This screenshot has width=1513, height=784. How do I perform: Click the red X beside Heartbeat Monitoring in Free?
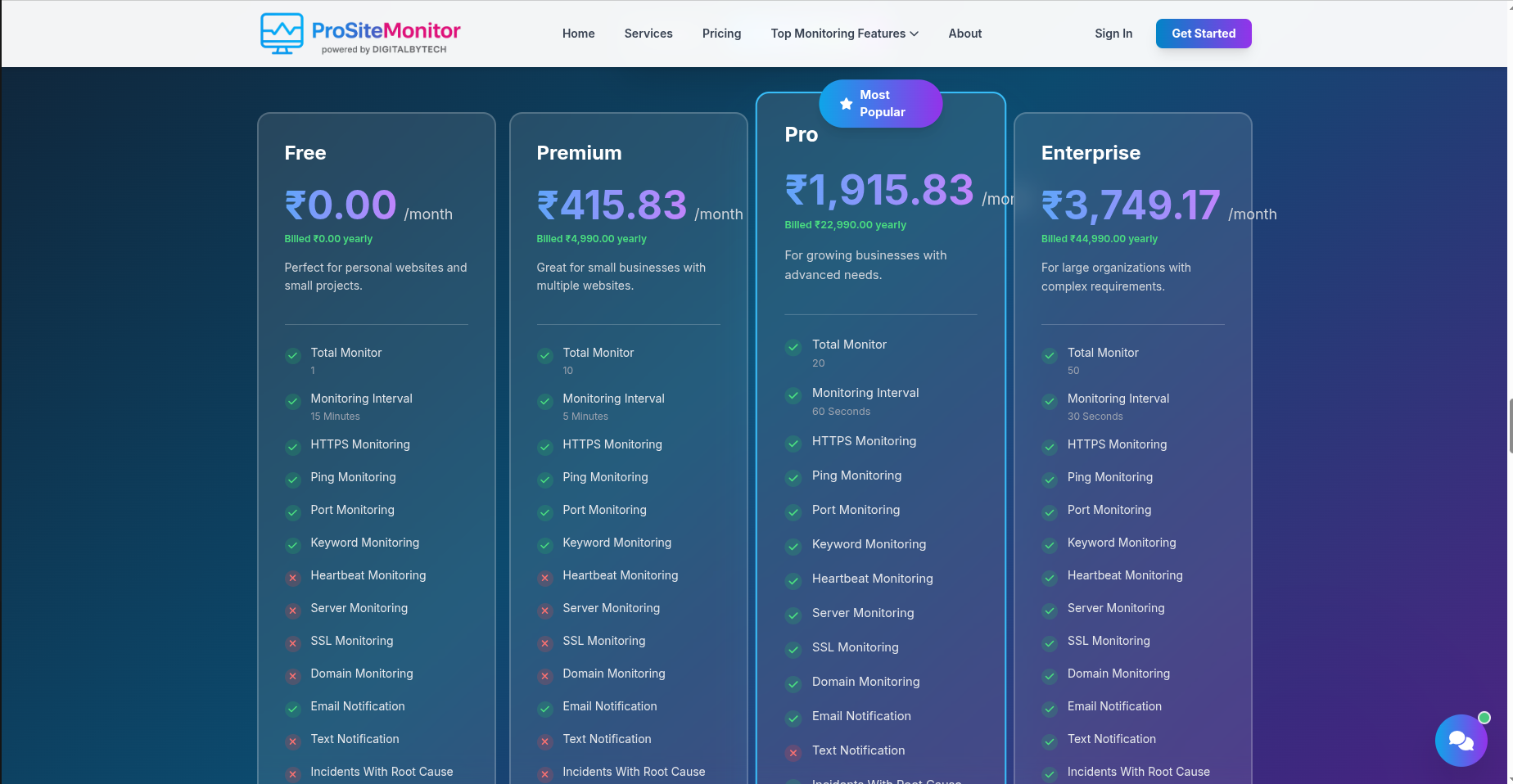[x=292, y=578]
